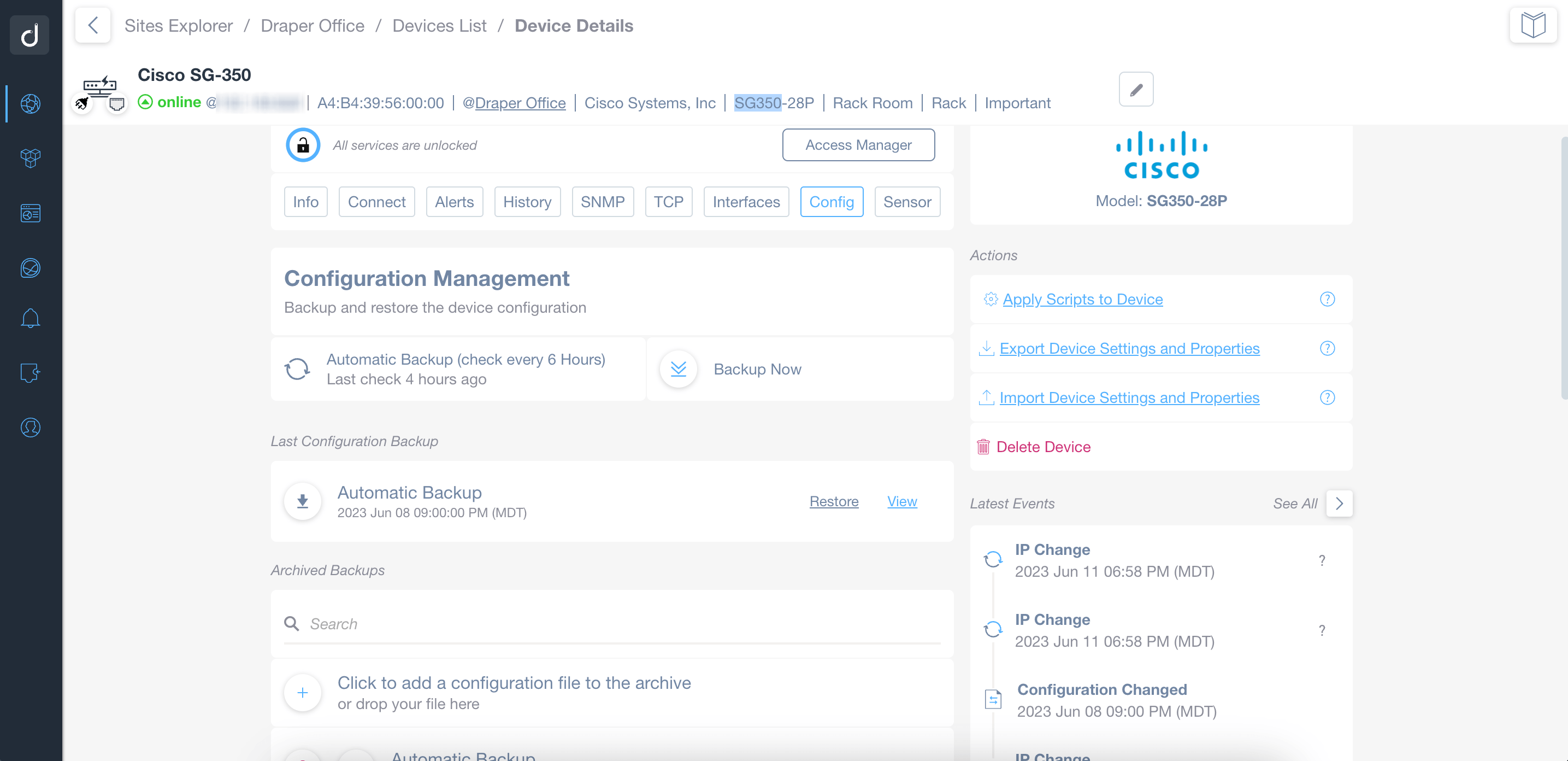Screen dimensions: 1568x761
Task: Click Export Device Settings and Properties link
Action: pos(1129,348)
